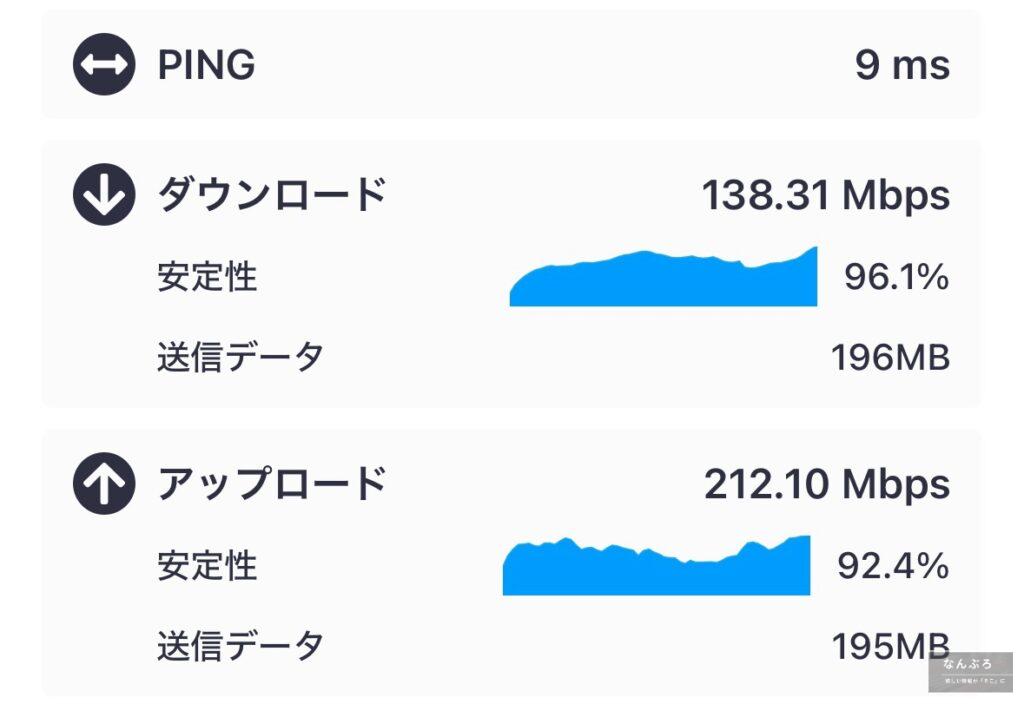Click the upload stability blue graph
The width and height of the screenshot is (1024, 704).
coord(656,570)
